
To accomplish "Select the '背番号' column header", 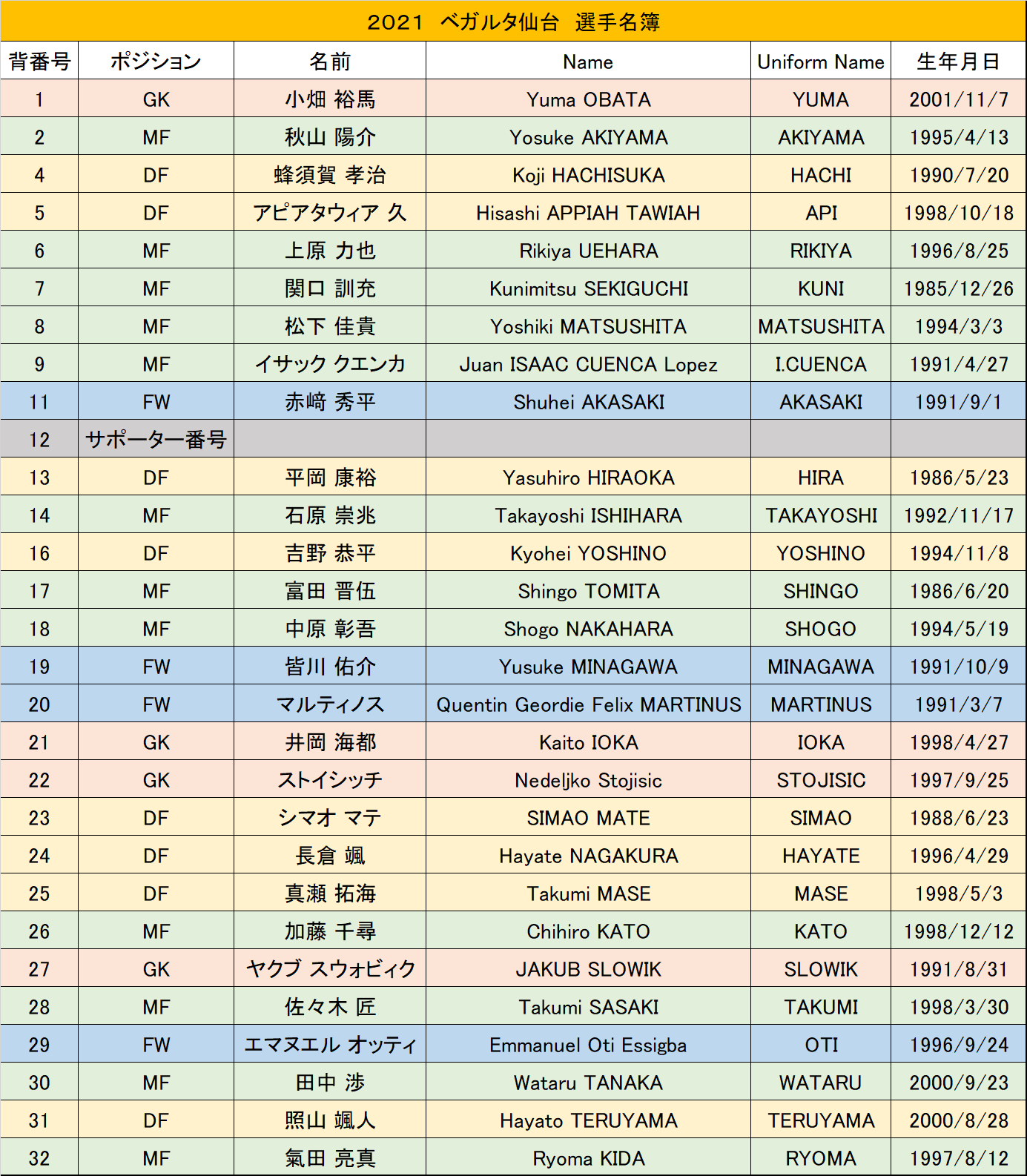I will tap(39, 61).
